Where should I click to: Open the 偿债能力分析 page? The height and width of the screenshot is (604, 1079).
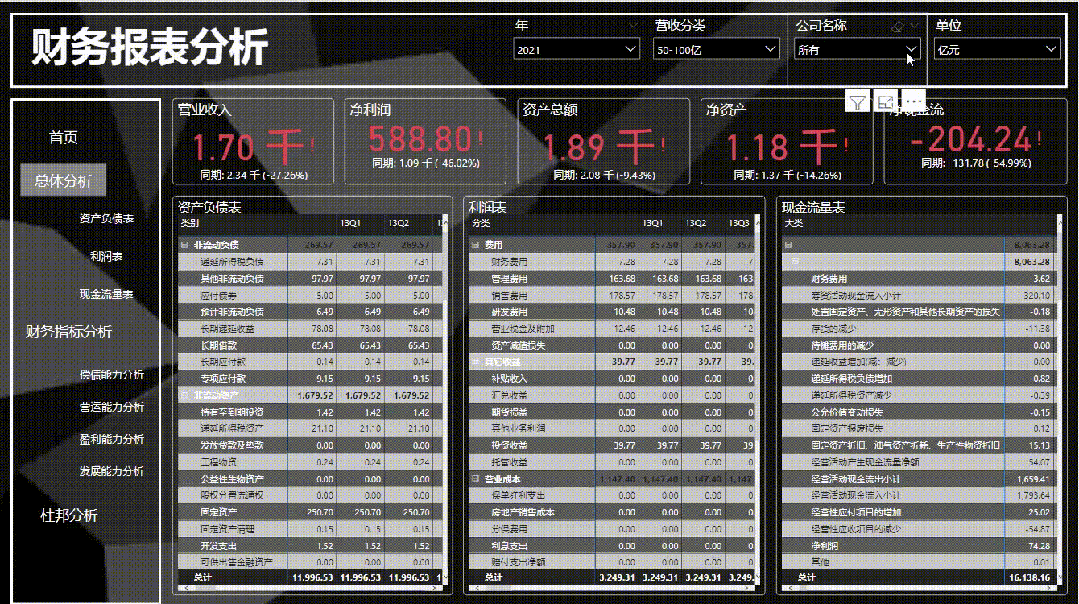(111, 374)
